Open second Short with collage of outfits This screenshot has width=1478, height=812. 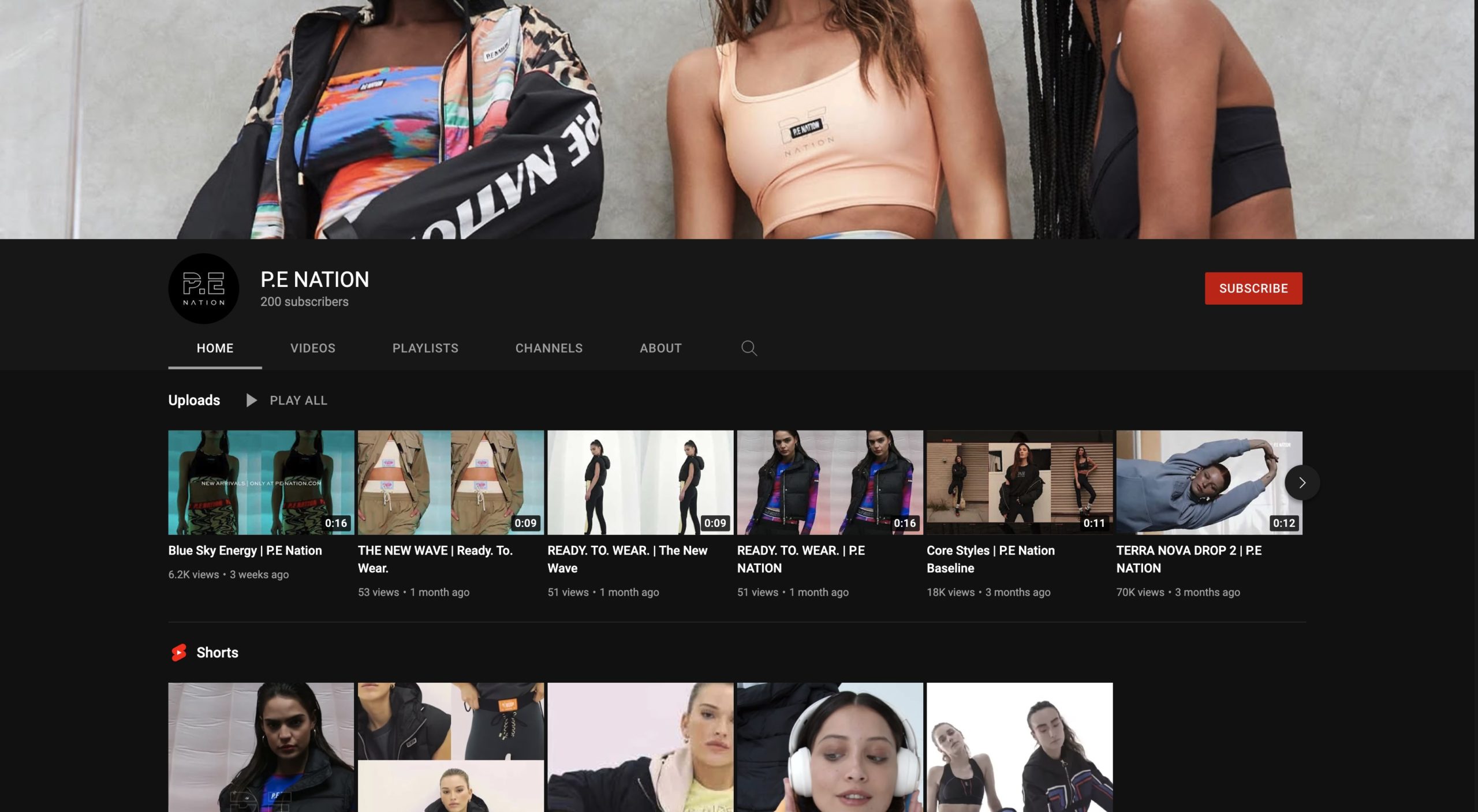pyautogui.click(x=450, y=747)
